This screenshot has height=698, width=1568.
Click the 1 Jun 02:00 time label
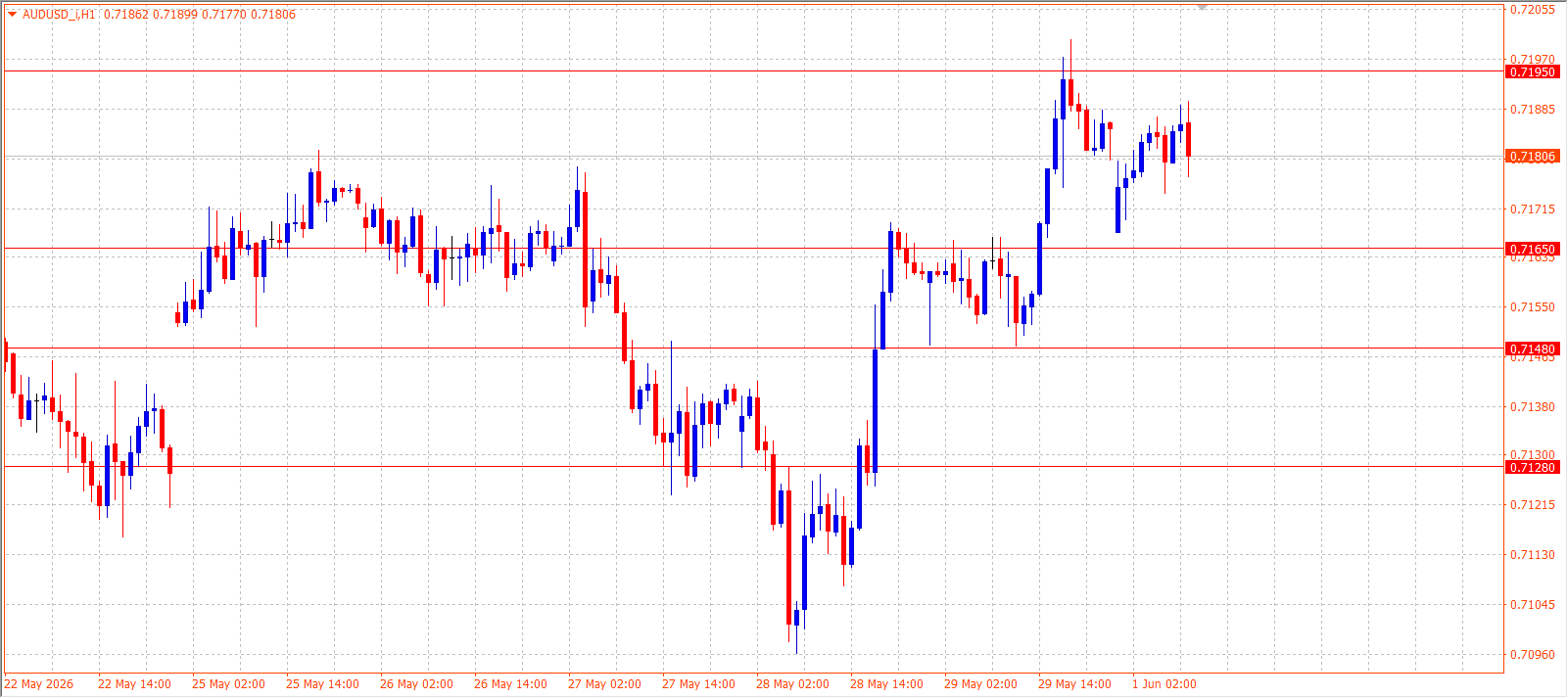pyautogui.click(x=1164, y=684)
